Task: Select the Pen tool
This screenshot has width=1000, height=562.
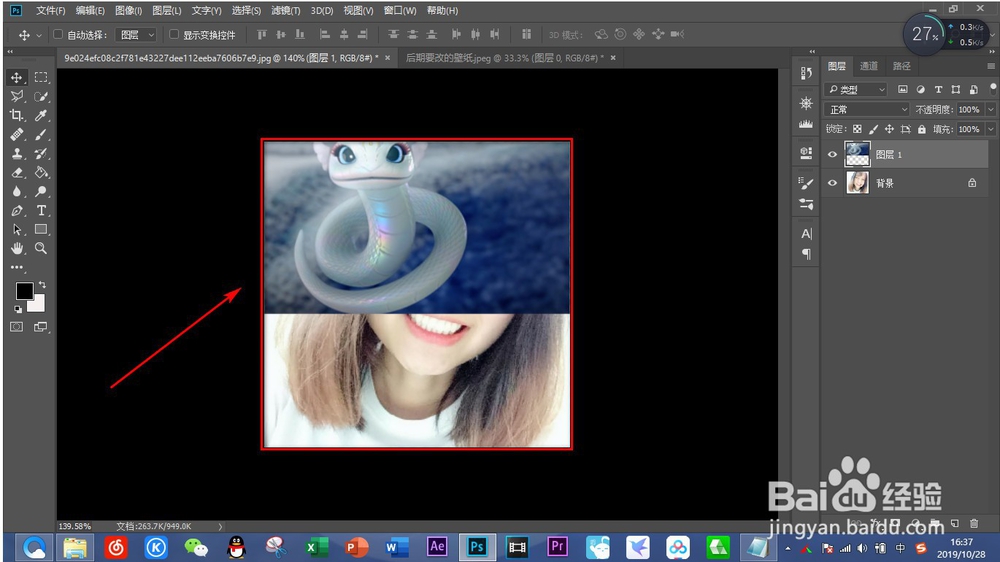Action: (x=17, y=211)
